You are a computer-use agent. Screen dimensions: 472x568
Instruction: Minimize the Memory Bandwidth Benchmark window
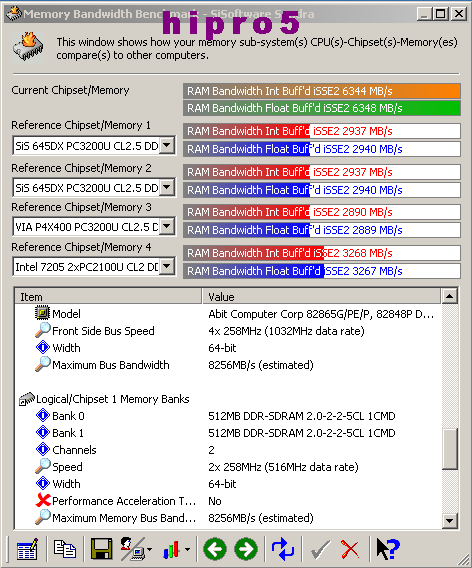pos(424,14)
